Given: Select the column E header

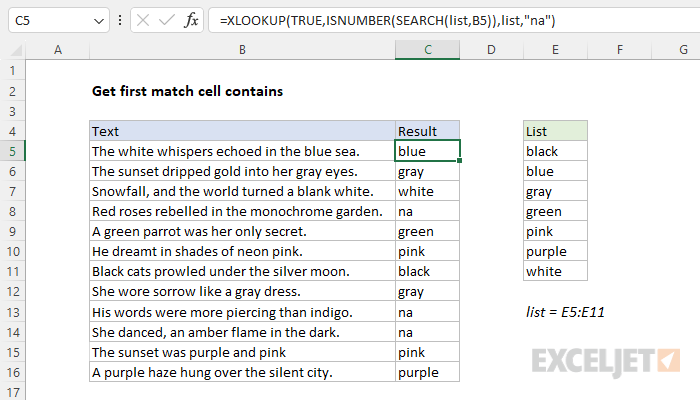Looking at the screenshot, I should pos(555,50).
